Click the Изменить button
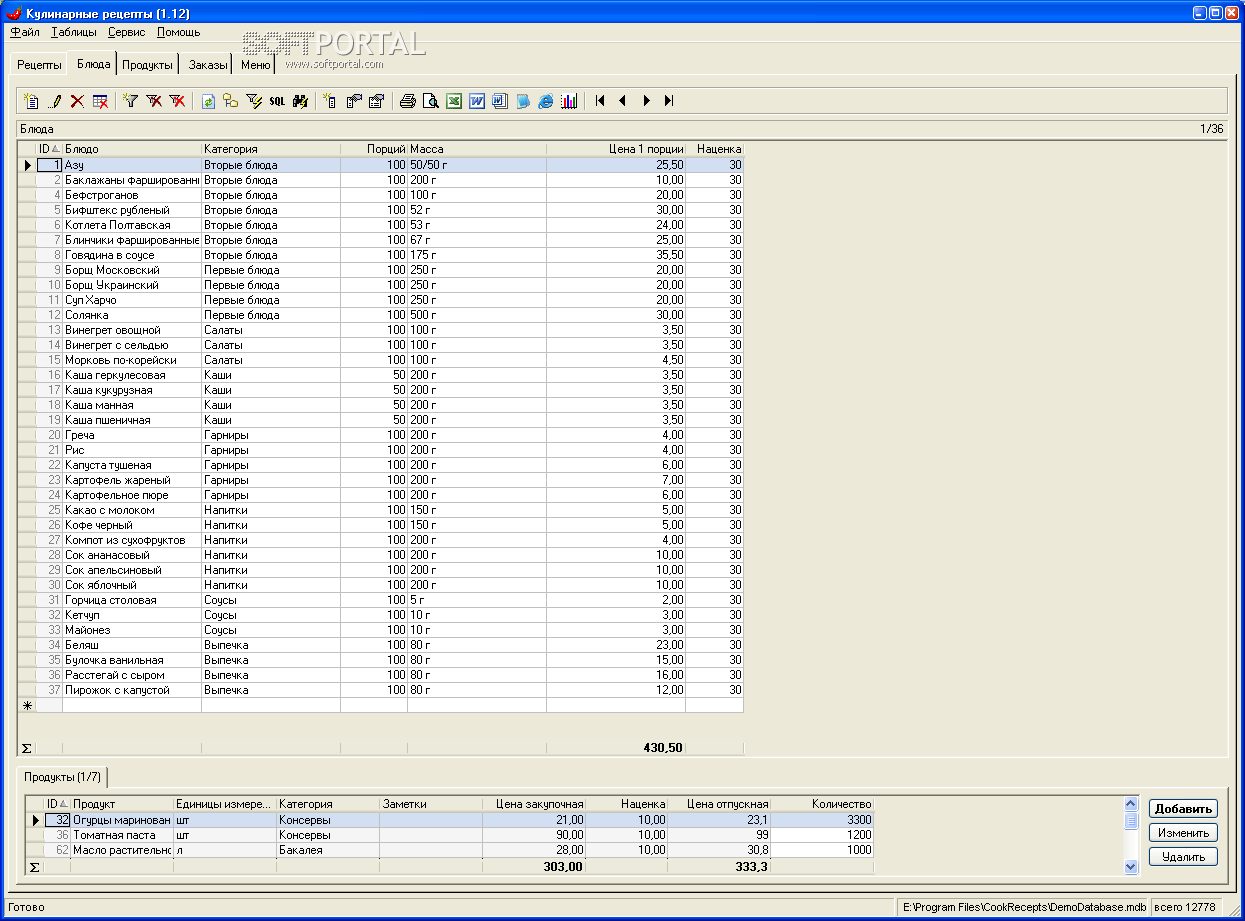1245x921 pixels. tap(1183, 832)
